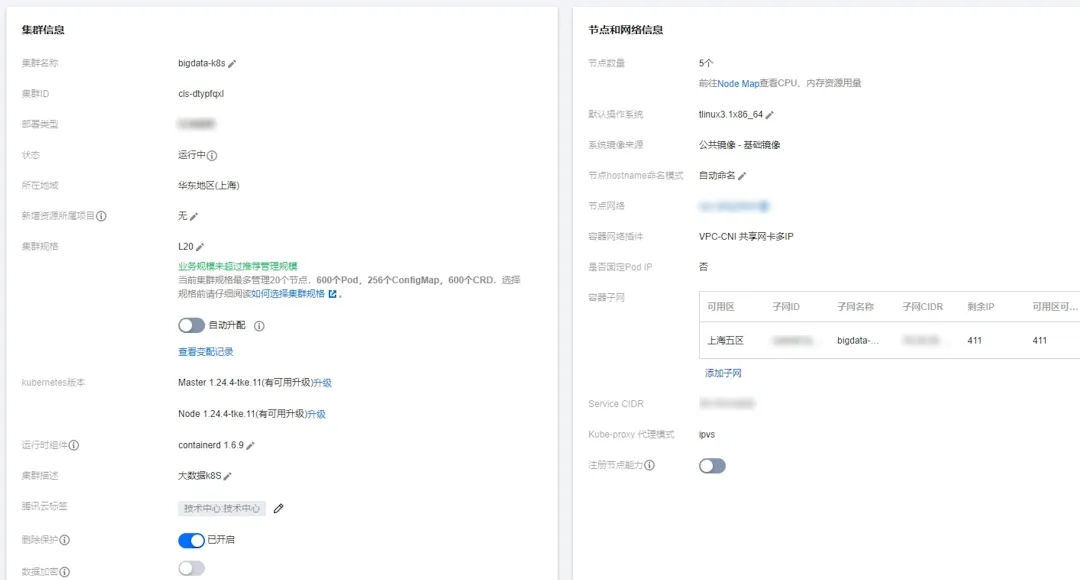Edit the 腾讯云标签 tag 技术中心
This screenshot has width=1080, height=580.
click(279, 508)
